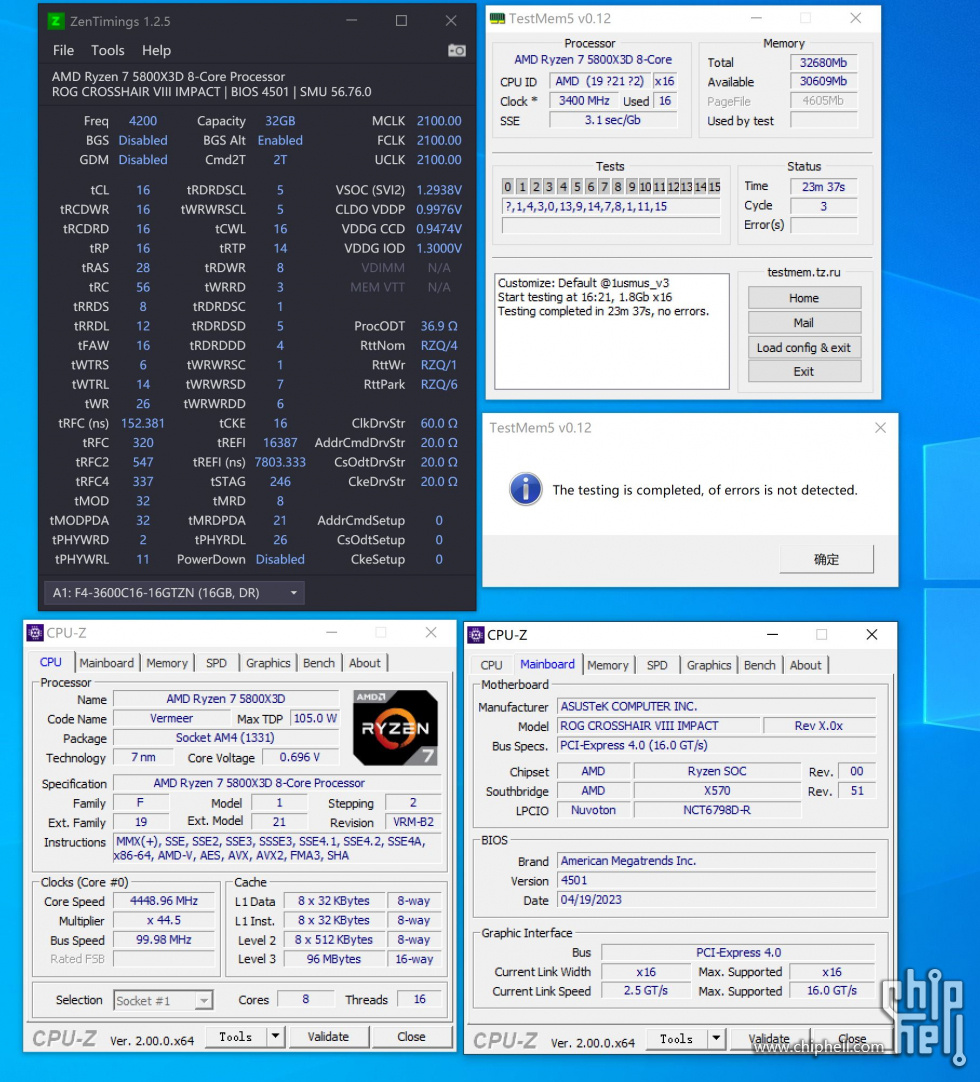Click the BIOS version 4501 field
The width and height of the screenshot is (980, 1082).
[x=716, y=880]
